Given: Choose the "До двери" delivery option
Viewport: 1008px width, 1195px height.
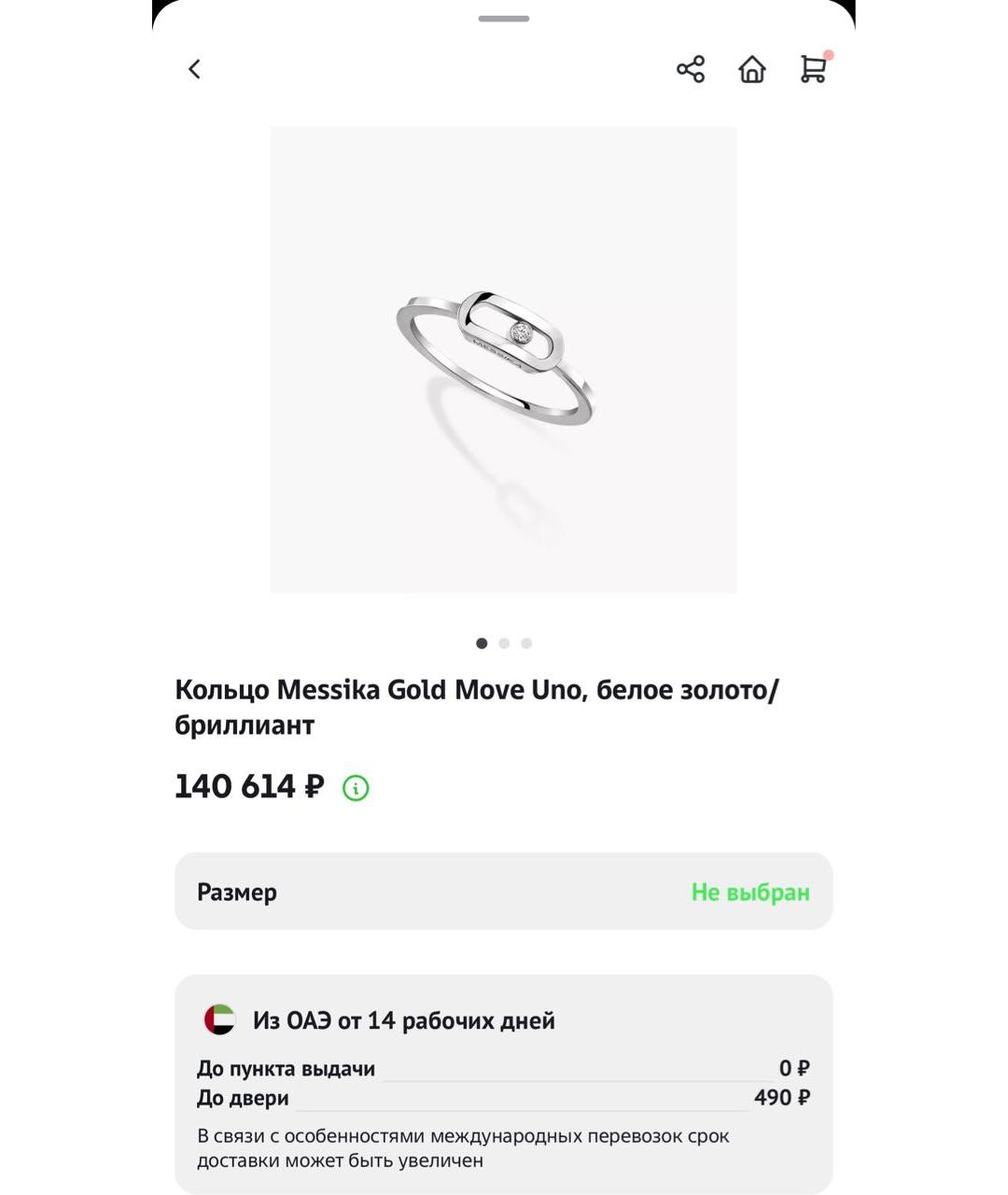Looking at the screenshot, I should 243,1098.
